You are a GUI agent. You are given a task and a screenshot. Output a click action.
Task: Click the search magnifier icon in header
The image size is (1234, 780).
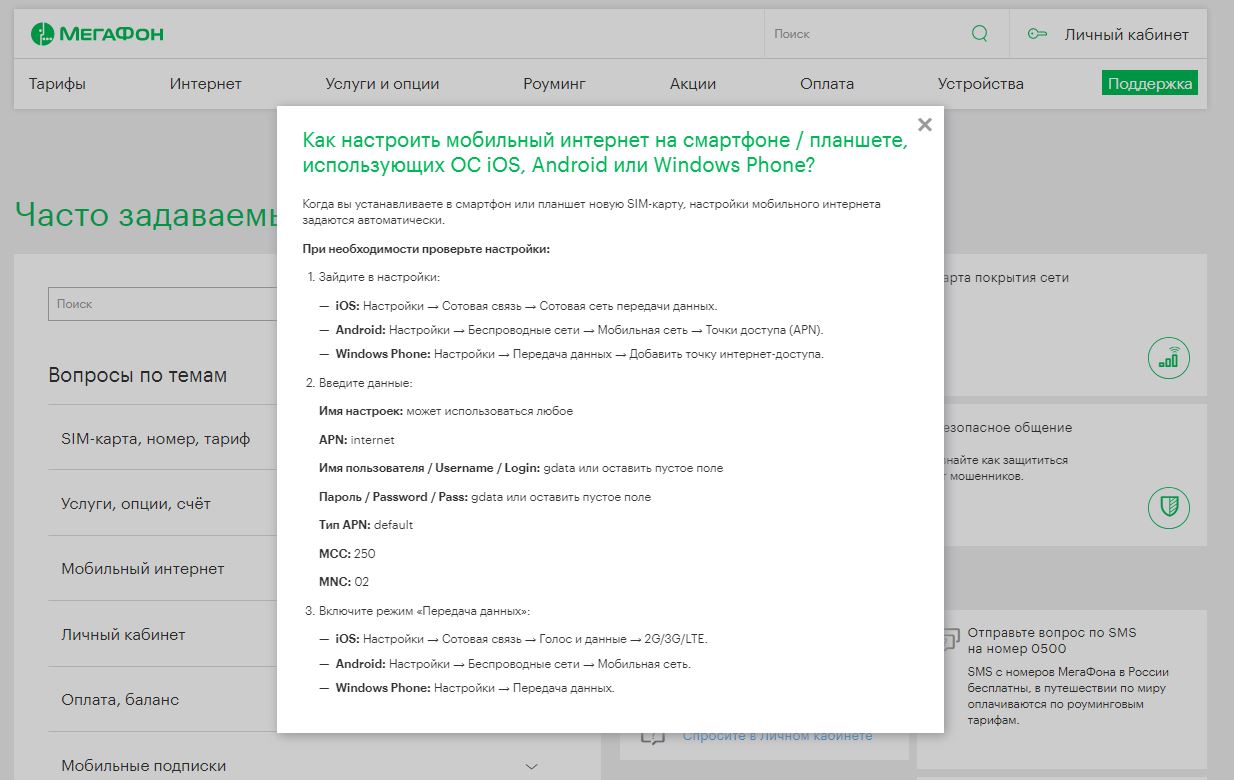pyautogui.click(x=979, y=34)
